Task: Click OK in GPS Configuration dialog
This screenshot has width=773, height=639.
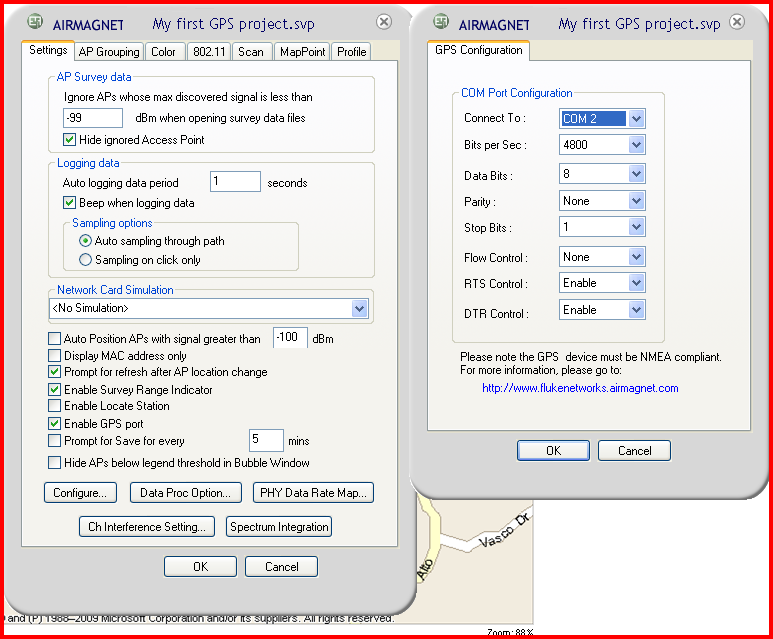Action: (553, 451)
